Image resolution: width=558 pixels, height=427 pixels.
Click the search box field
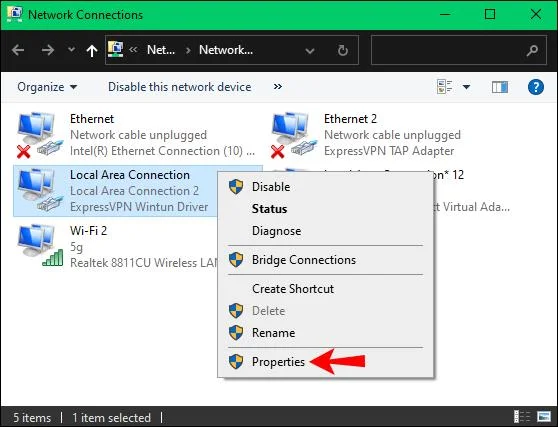459,50
